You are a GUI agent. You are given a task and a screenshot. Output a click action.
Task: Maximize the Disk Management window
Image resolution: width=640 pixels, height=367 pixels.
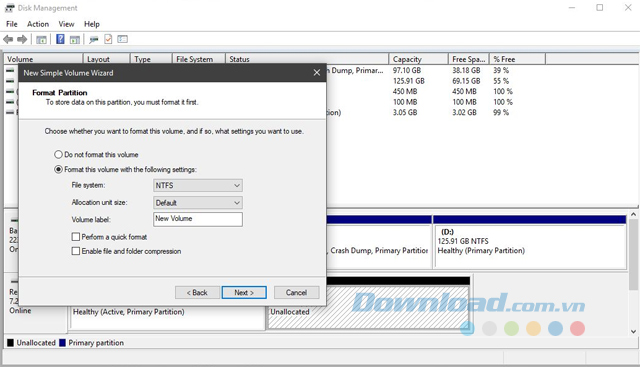(x=600, y=7)
